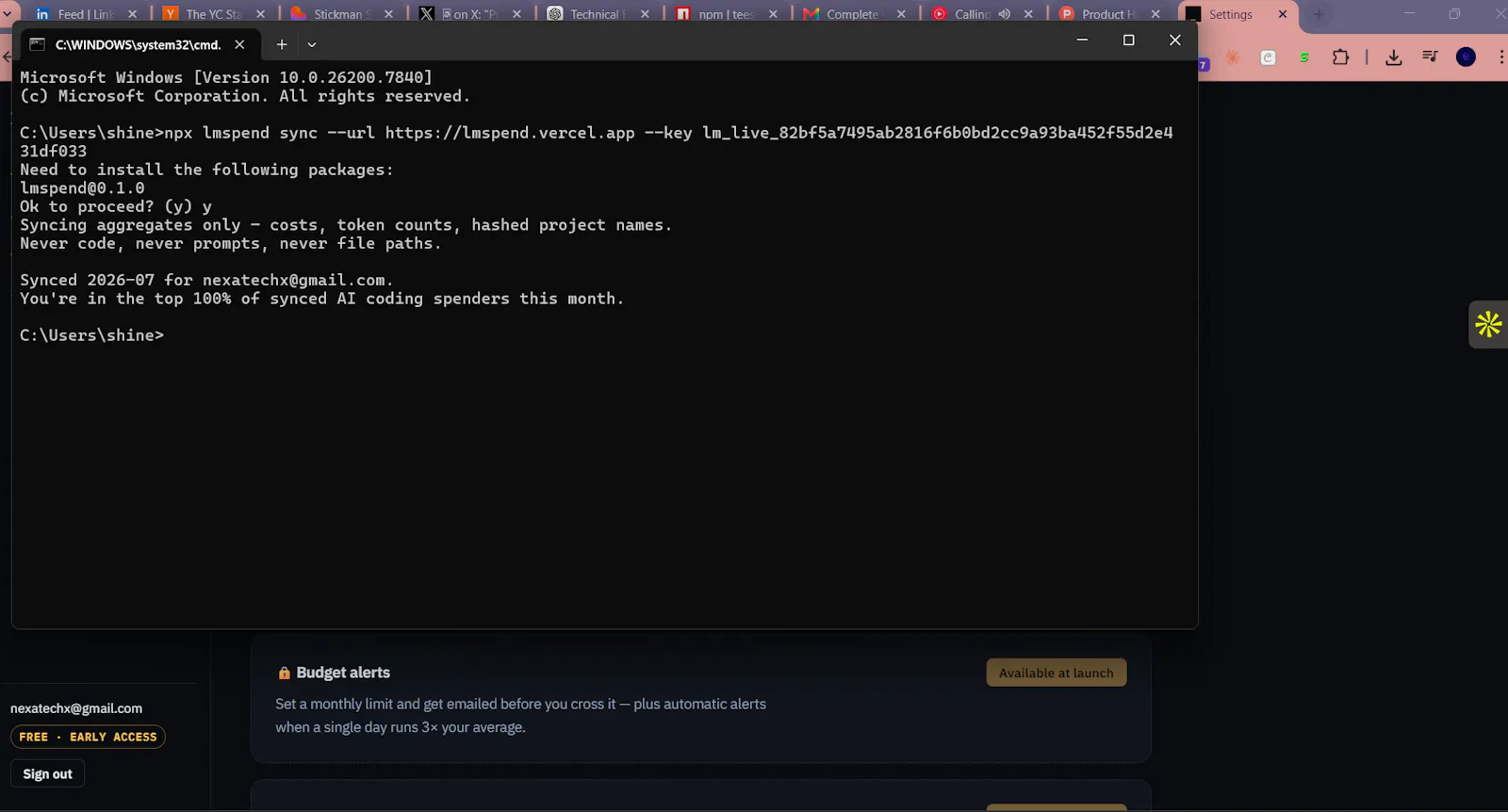This screenshot has width=1508, height=812.
Task: Open a new terminal tab with plus
Action: [x=281, y=44]
